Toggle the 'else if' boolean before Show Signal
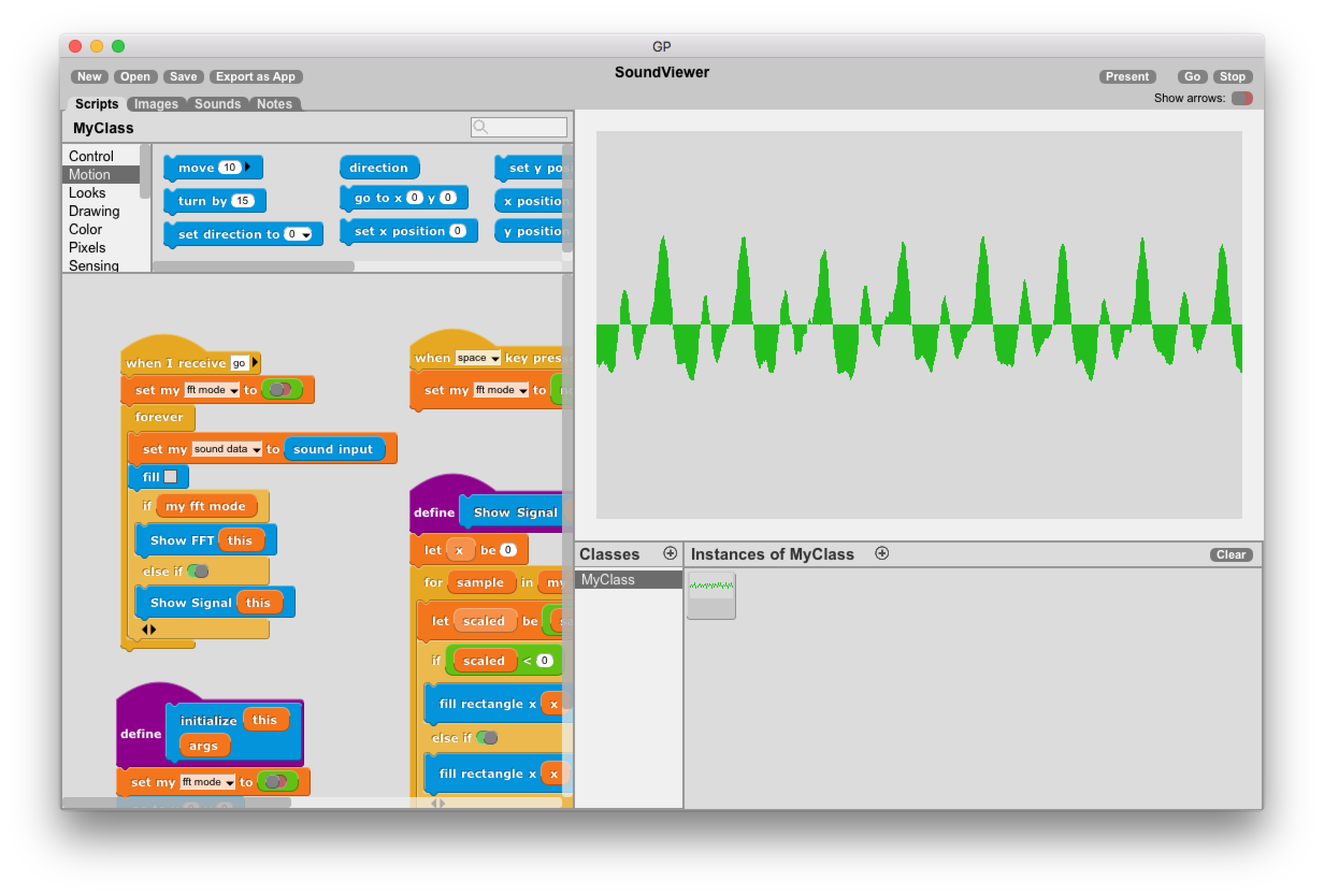Viewport: 1324px width, 896px height. [198, 571]
